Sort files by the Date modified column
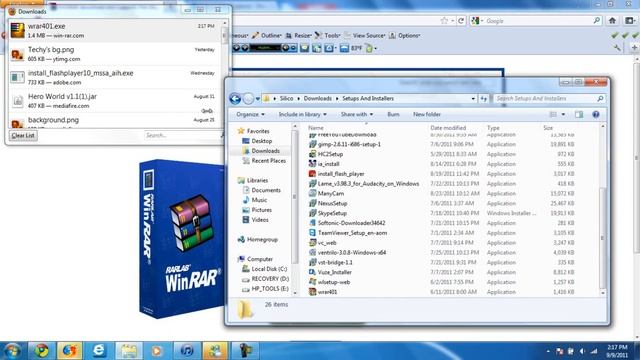This screenshot has height=360, width=640. 448,128
